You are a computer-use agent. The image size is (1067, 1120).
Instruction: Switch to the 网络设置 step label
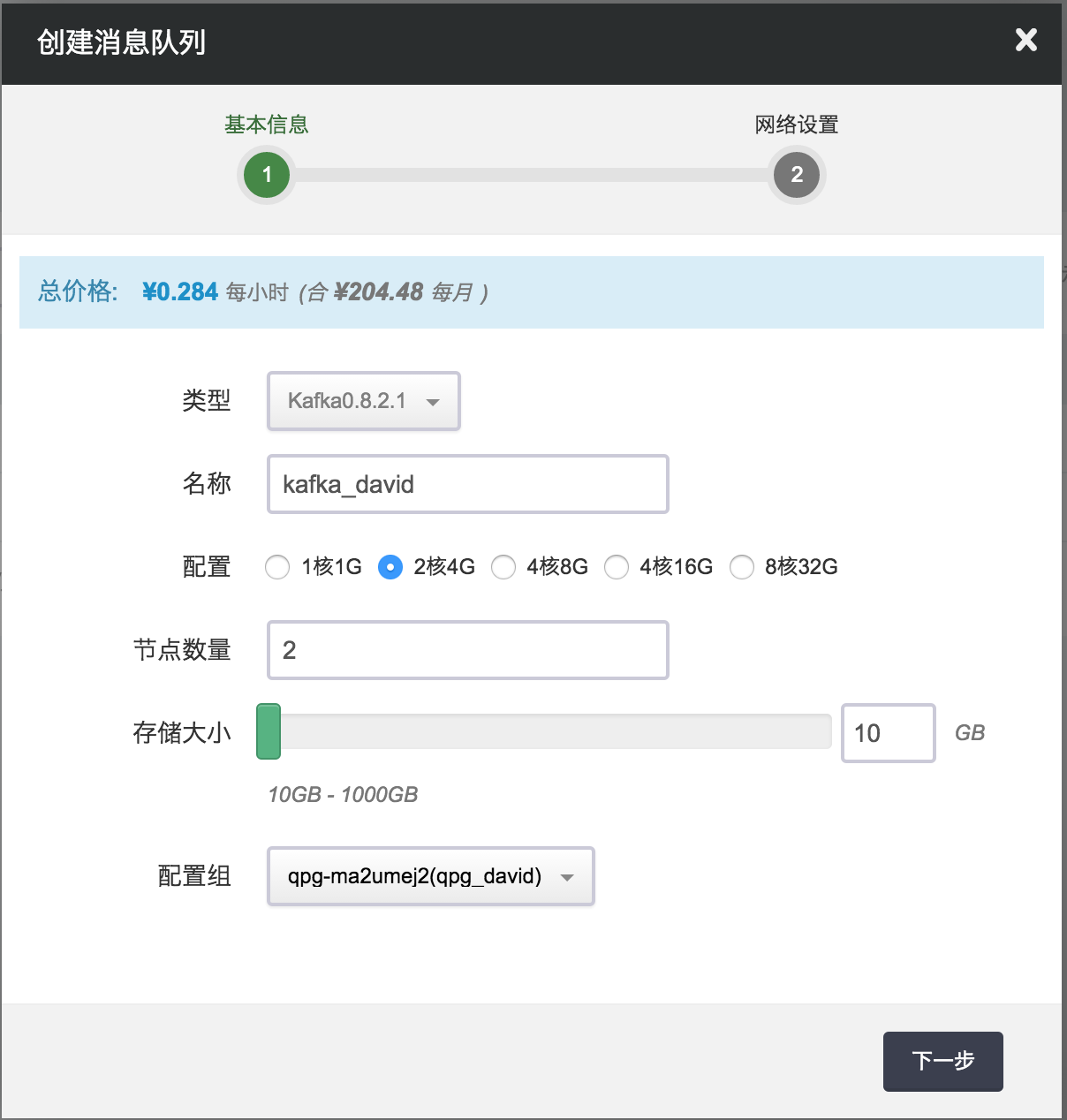point(796,125)
